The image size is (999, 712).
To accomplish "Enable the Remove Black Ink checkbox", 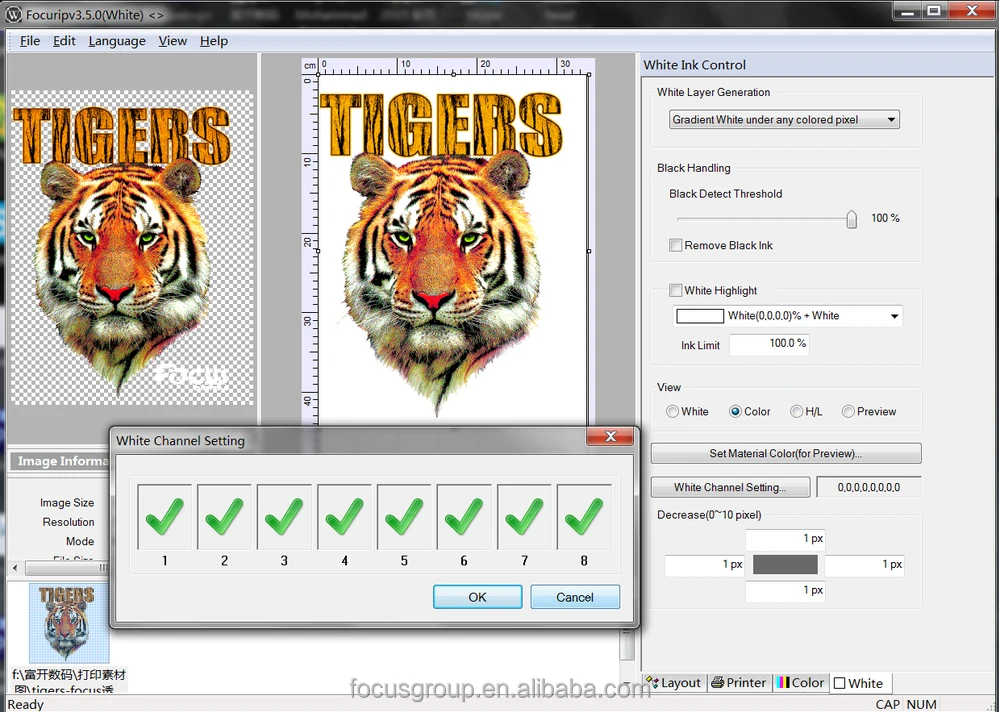I will tap(676, 246).
